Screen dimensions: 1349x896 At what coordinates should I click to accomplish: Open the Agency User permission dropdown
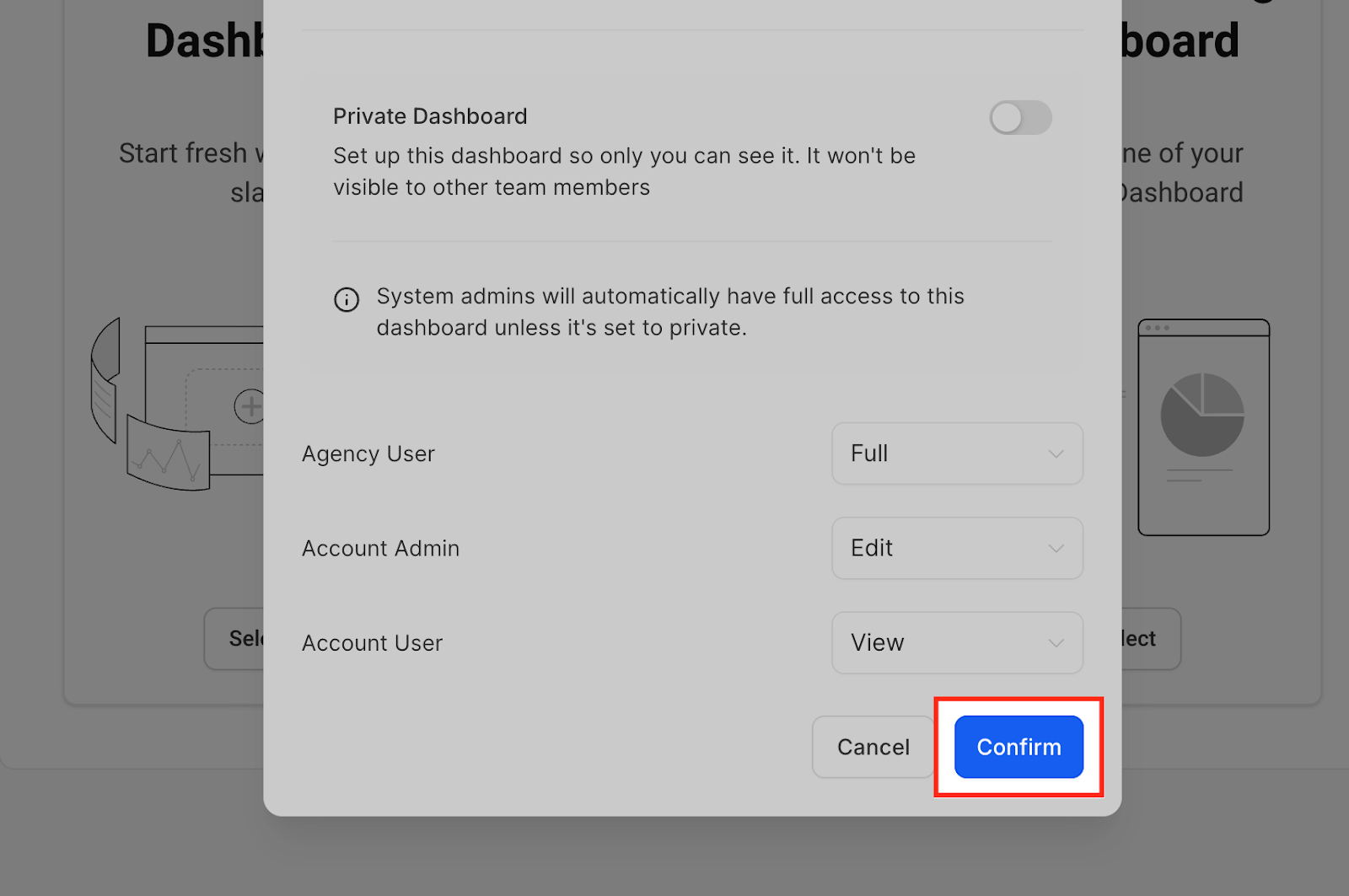point(957,453)
